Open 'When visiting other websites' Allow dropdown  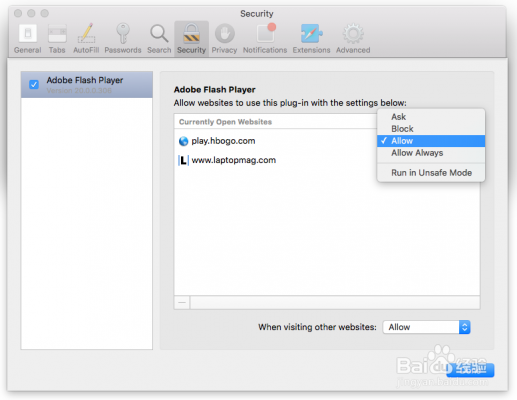tap(426, 327)
